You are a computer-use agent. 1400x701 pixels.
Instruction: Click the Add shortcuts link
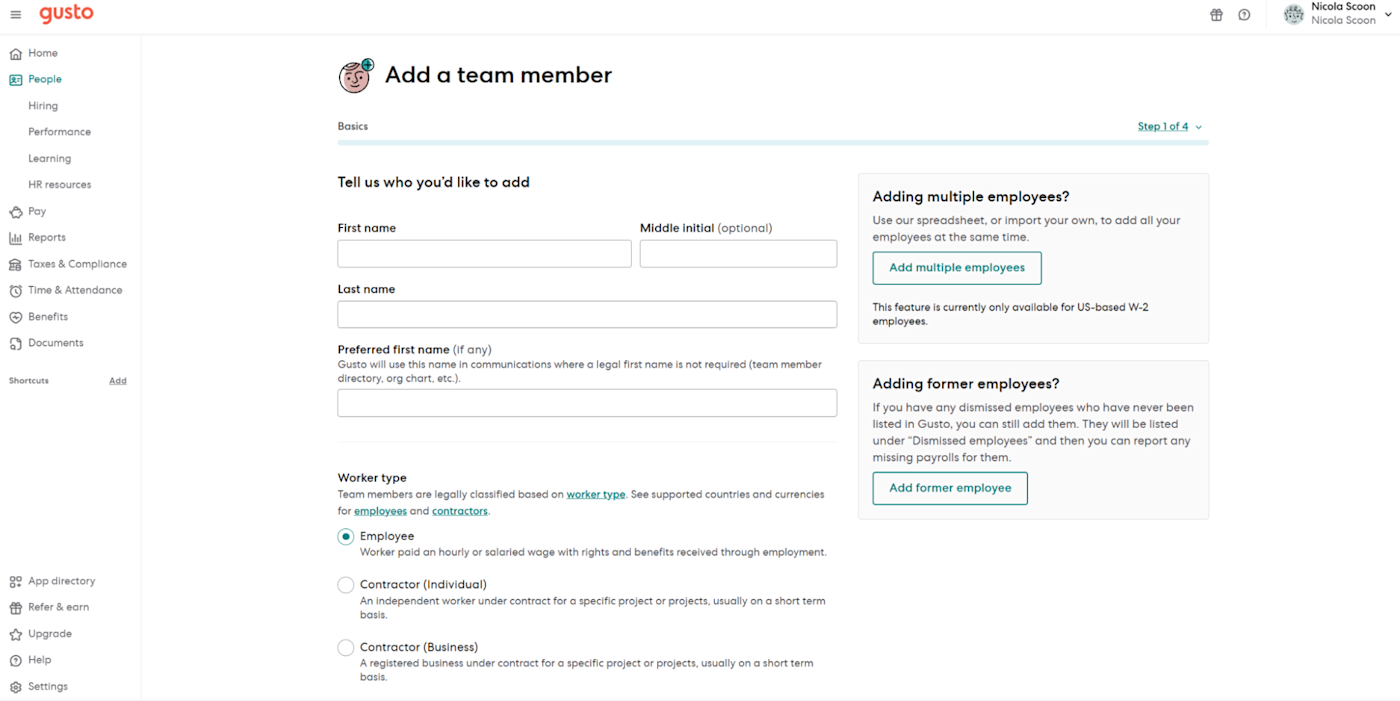point(118,381)
